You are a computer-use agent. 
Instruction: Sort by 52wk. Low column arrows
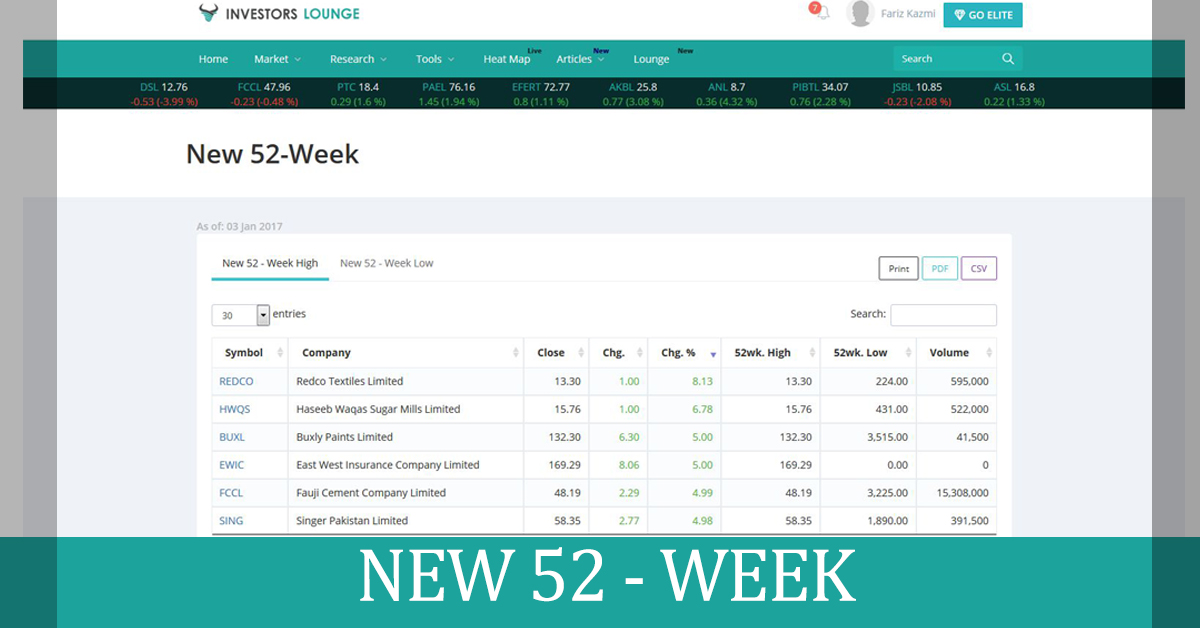pos(908,353)
